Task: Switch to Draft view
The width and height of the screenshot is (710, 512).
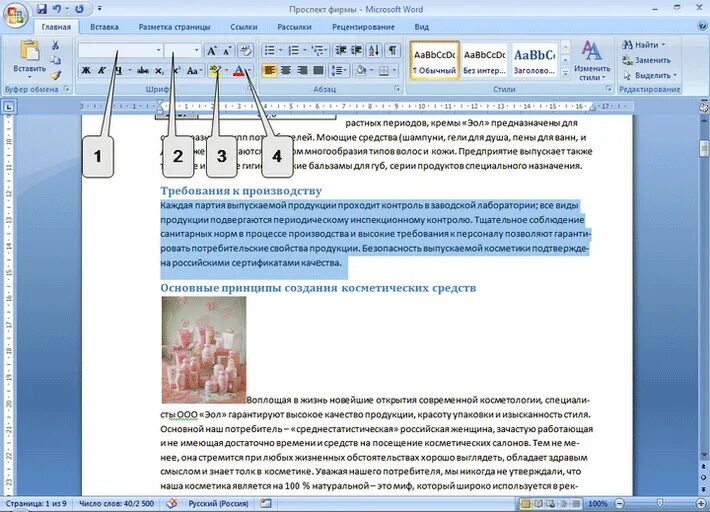Action: point(576,503)
